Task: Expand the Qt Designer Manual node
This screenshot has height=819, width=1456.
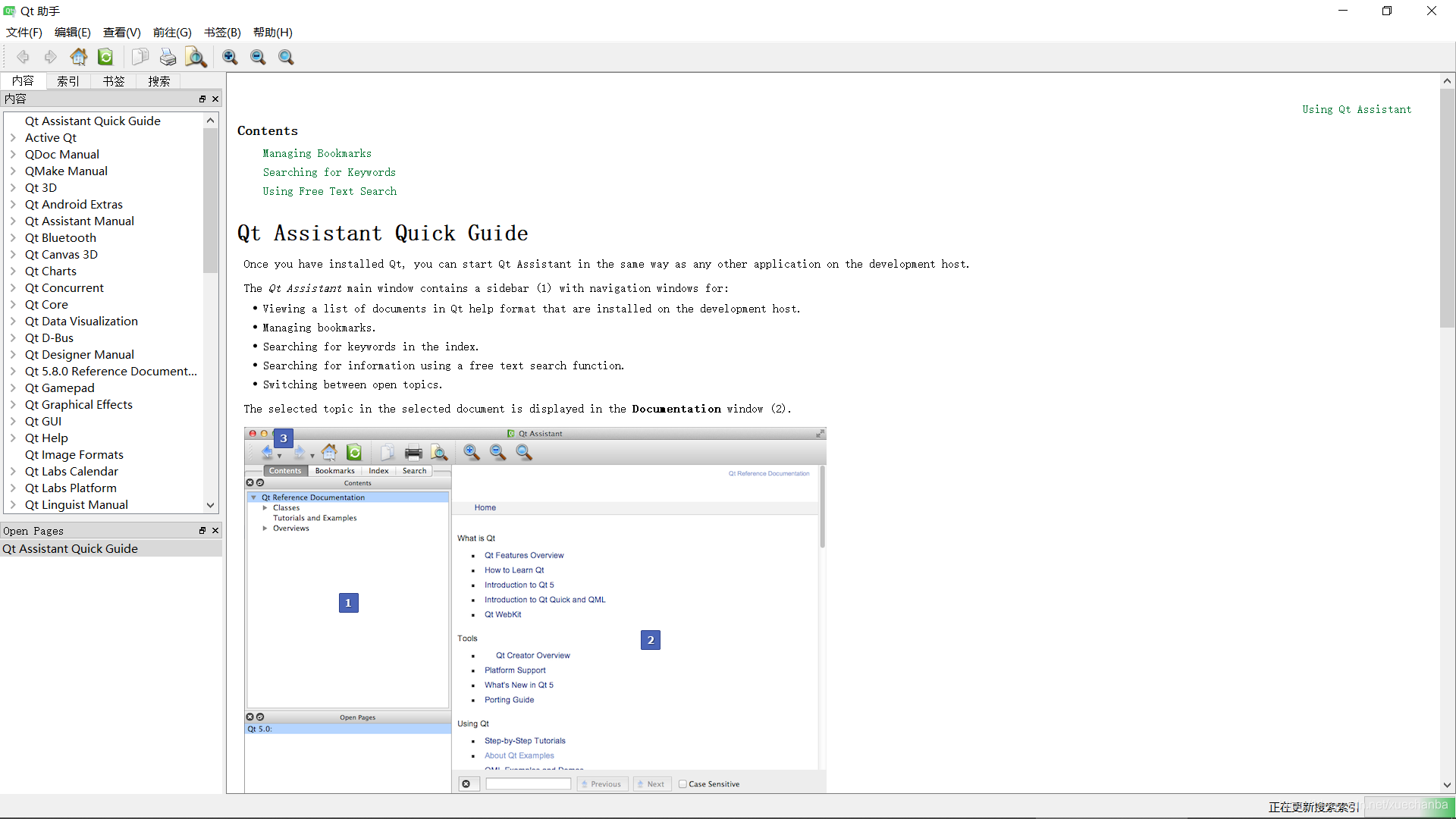Action: [x=13, y=355]
